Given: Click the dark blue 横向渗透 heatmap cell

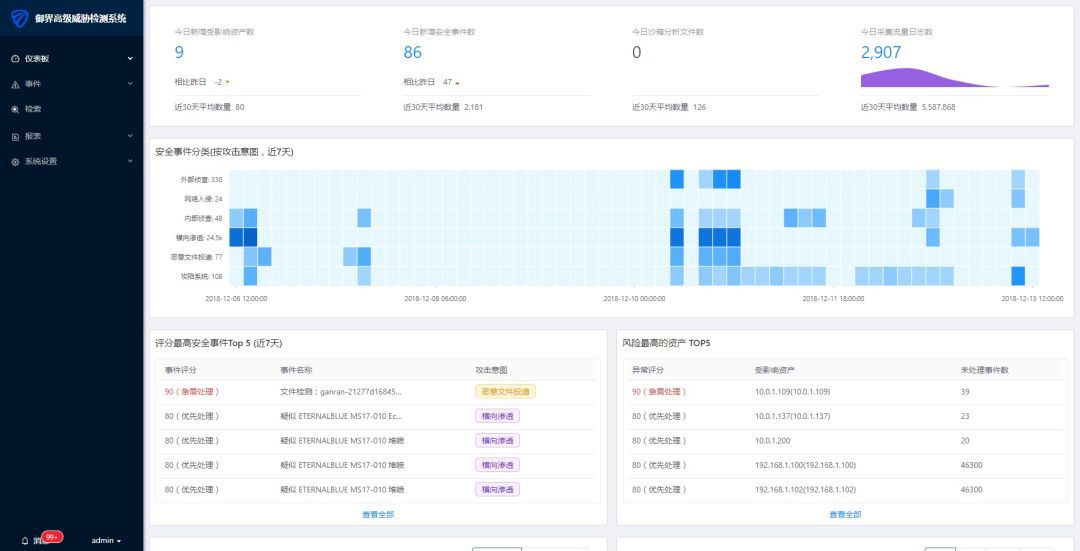Looking at the screenshot, I should point(236,237).
